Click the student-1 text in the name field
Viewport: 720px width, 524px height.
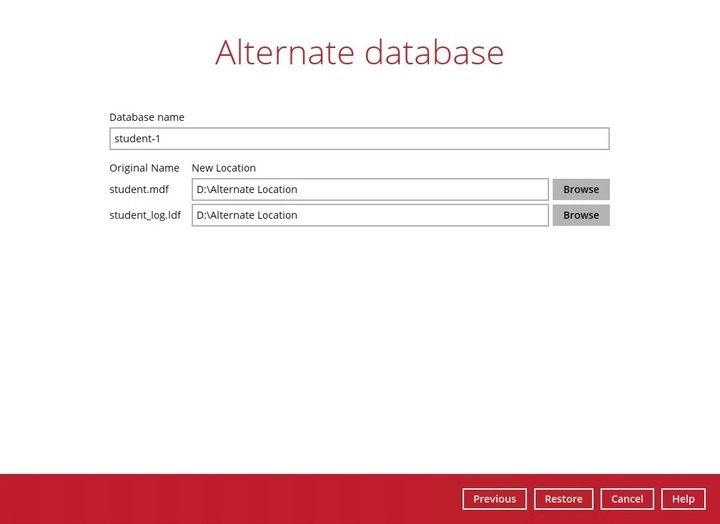(136, 139)
